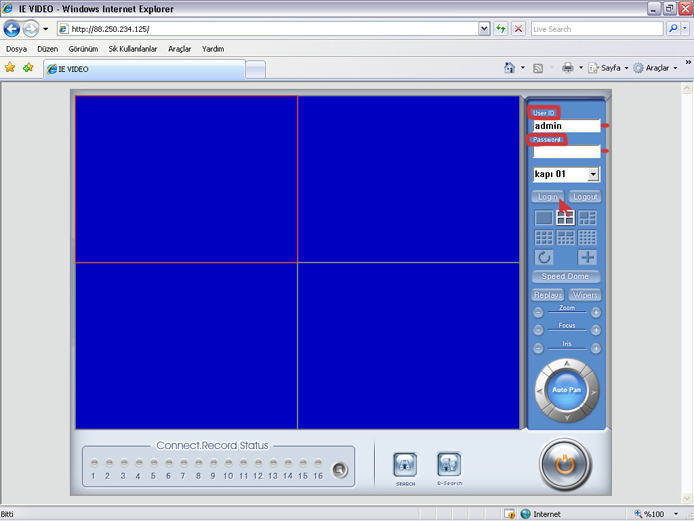
Task: Click Live Search magnifier icon
Action: (673, 29)
